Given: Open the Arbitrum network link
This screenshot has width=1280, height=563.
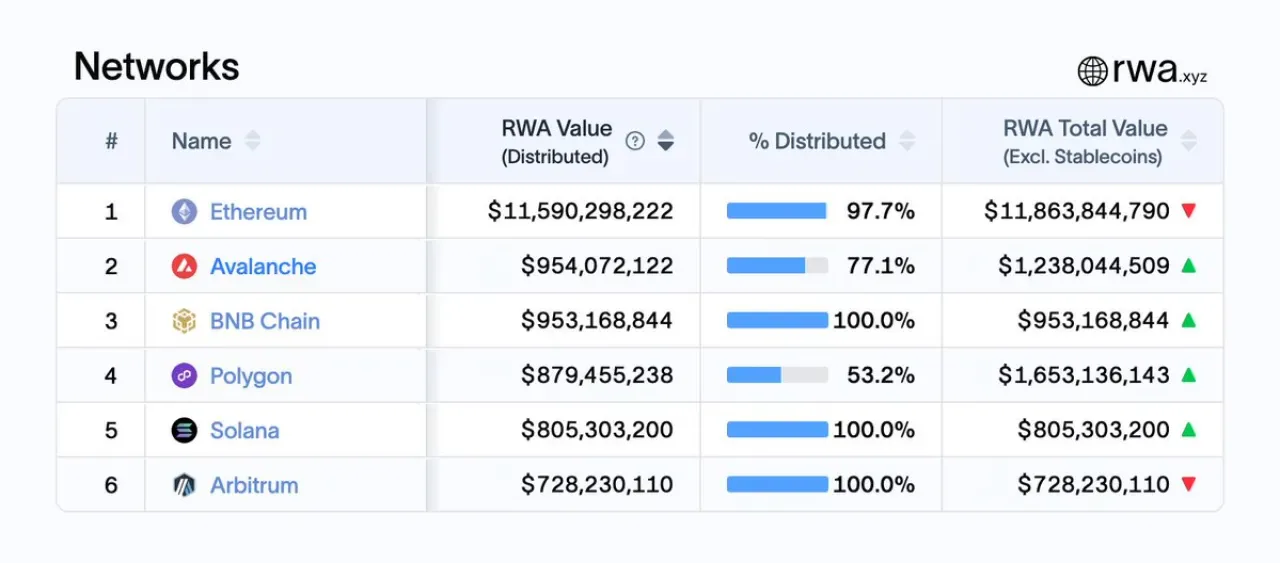Looking at the screenshot, I should point(254,485).
